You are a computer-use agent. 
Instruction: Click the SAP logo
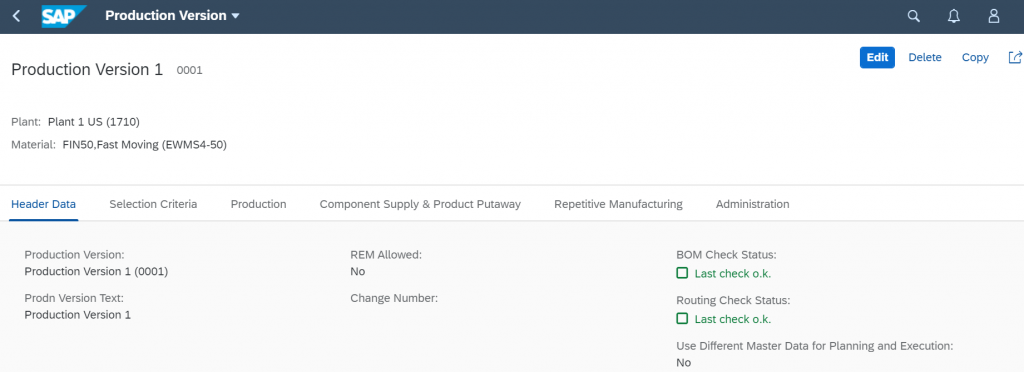coord(63,16)
